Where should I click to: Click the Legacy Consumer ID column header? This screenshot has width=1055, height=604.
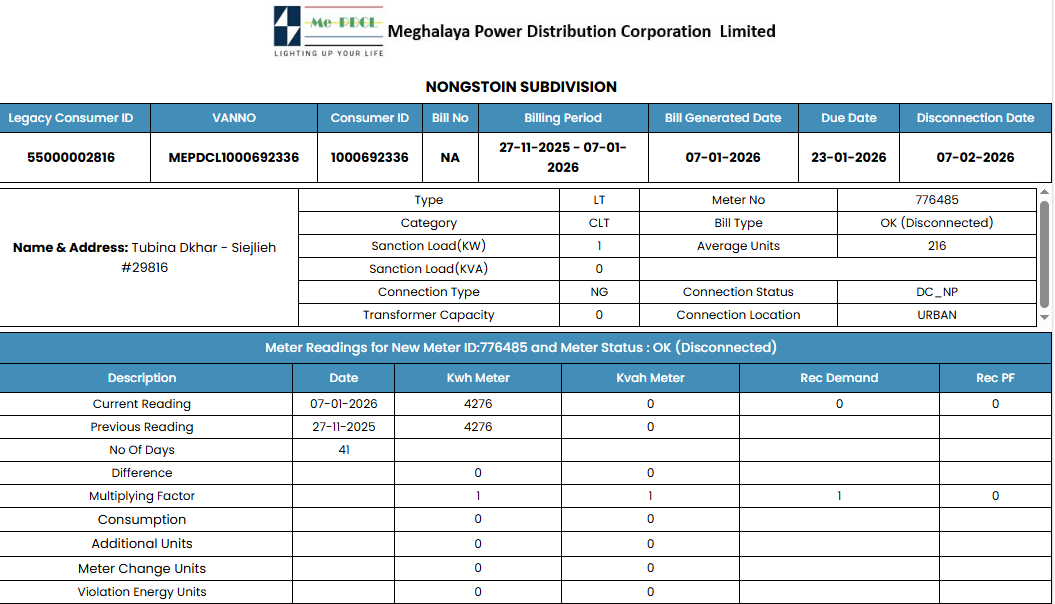click(75, 118)
